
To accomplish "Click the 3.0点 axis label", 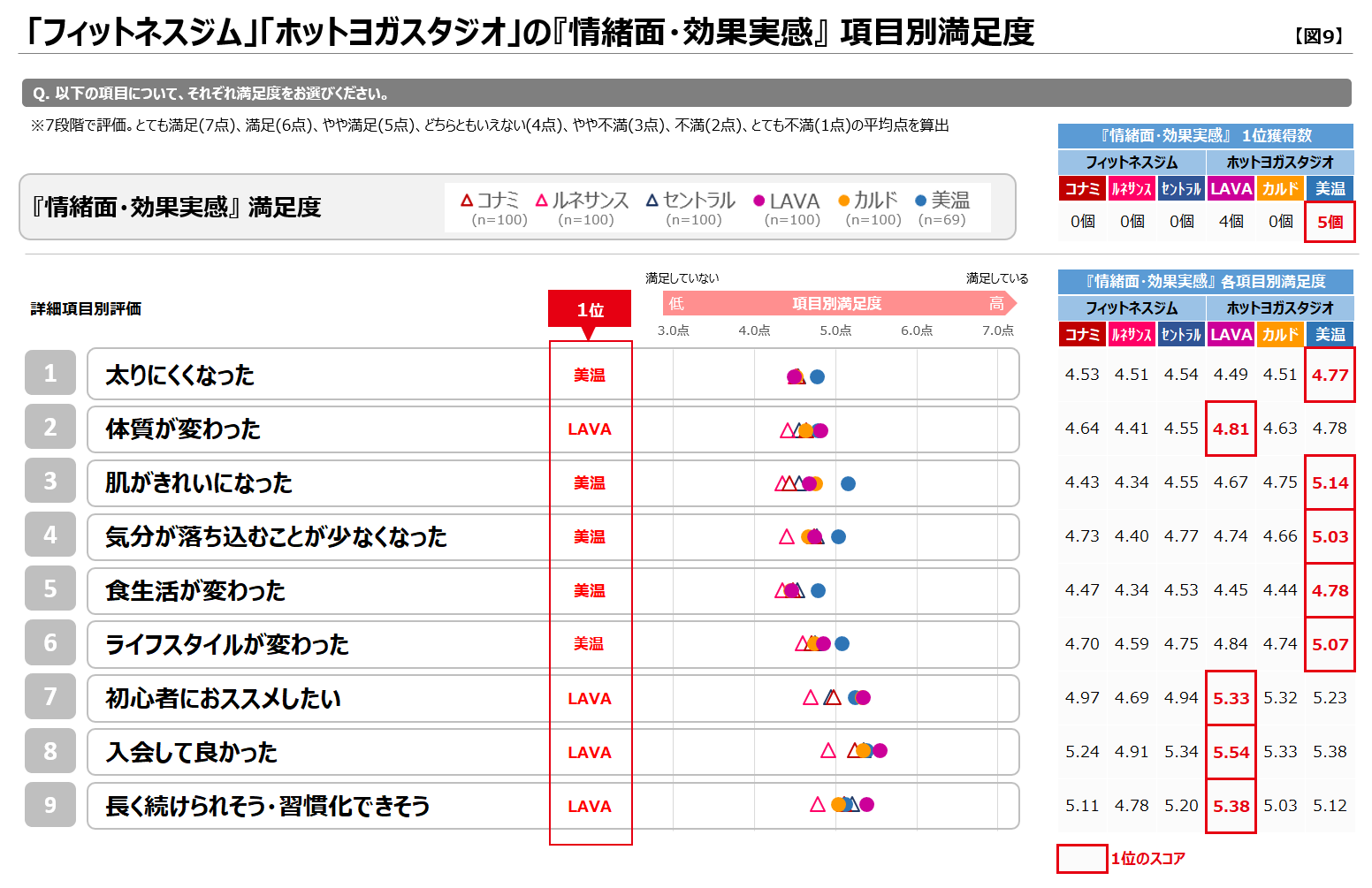I will (x=674, y=330).
